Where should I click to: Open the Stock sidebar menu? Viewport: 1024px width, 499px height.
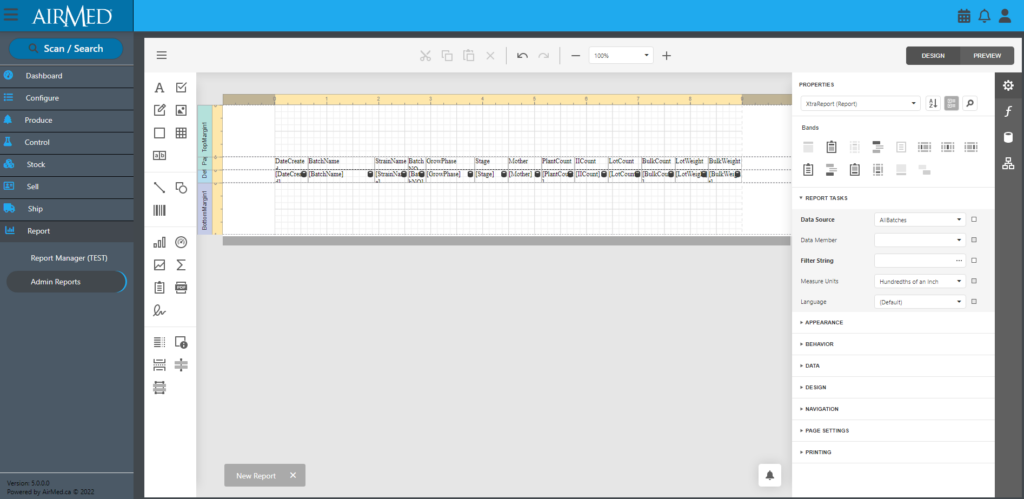click(x=67, y=165)
